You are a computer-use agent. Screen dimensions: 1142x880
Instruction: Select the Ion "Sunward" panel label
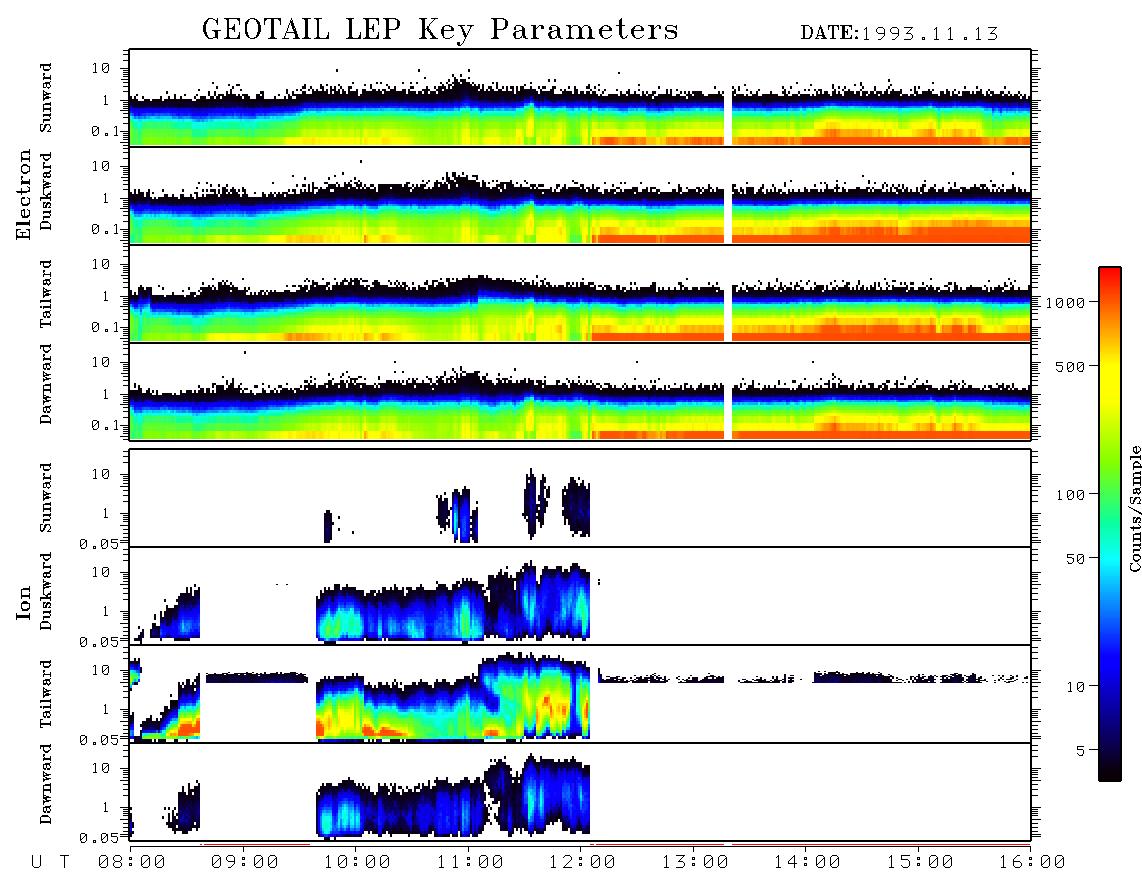click(46, 498)
